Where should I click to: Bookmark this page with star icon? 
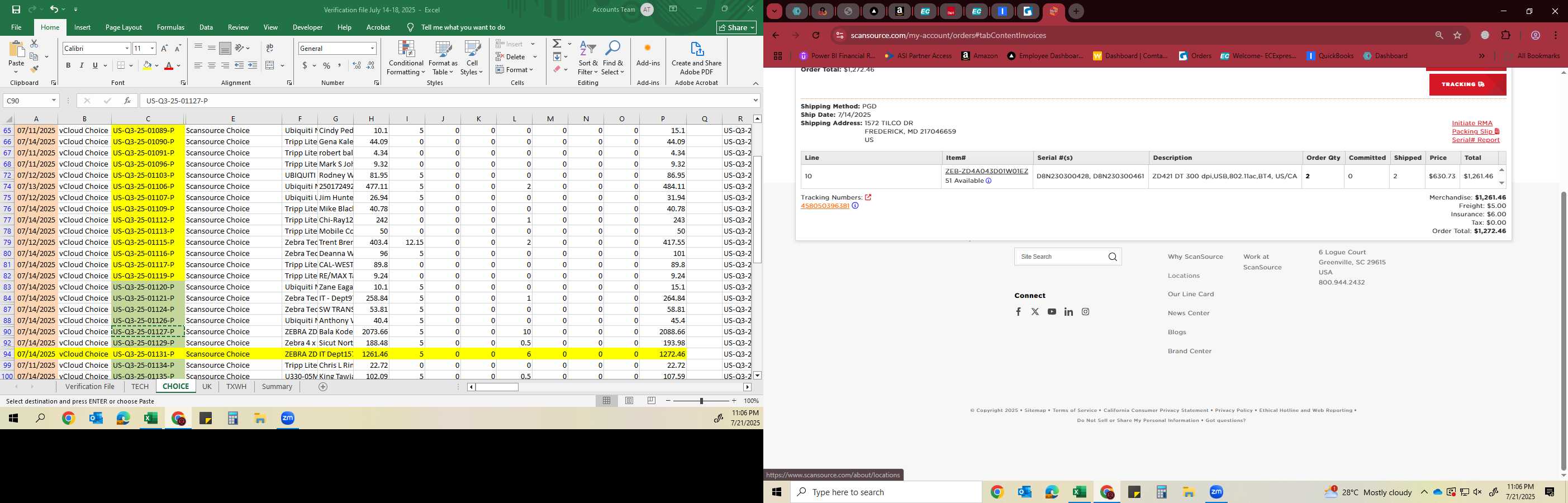pos(1457,35)
